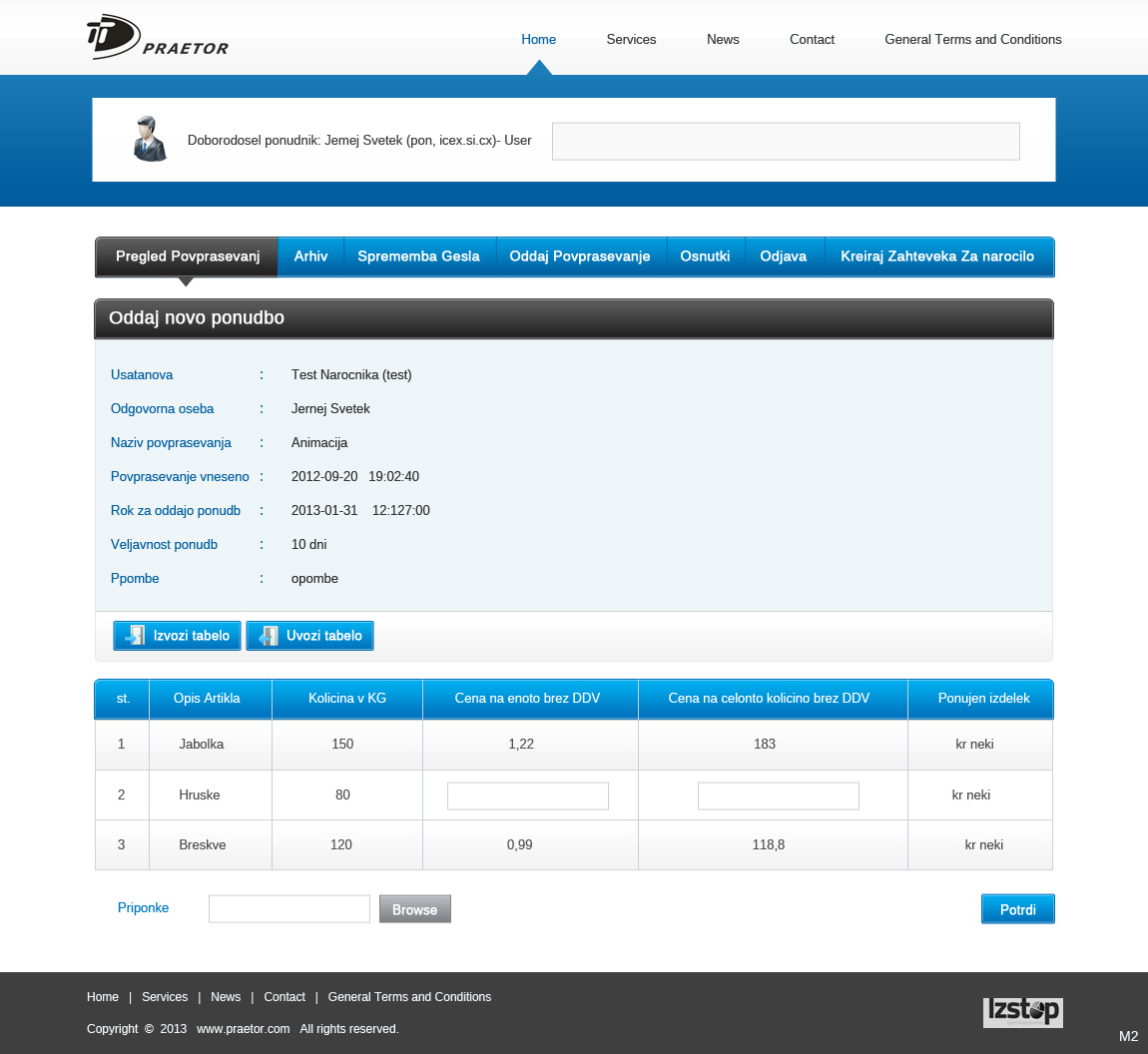Switch to the Arhiv tab
The width and height of the screenshot is (1148, 1054).
310,257
